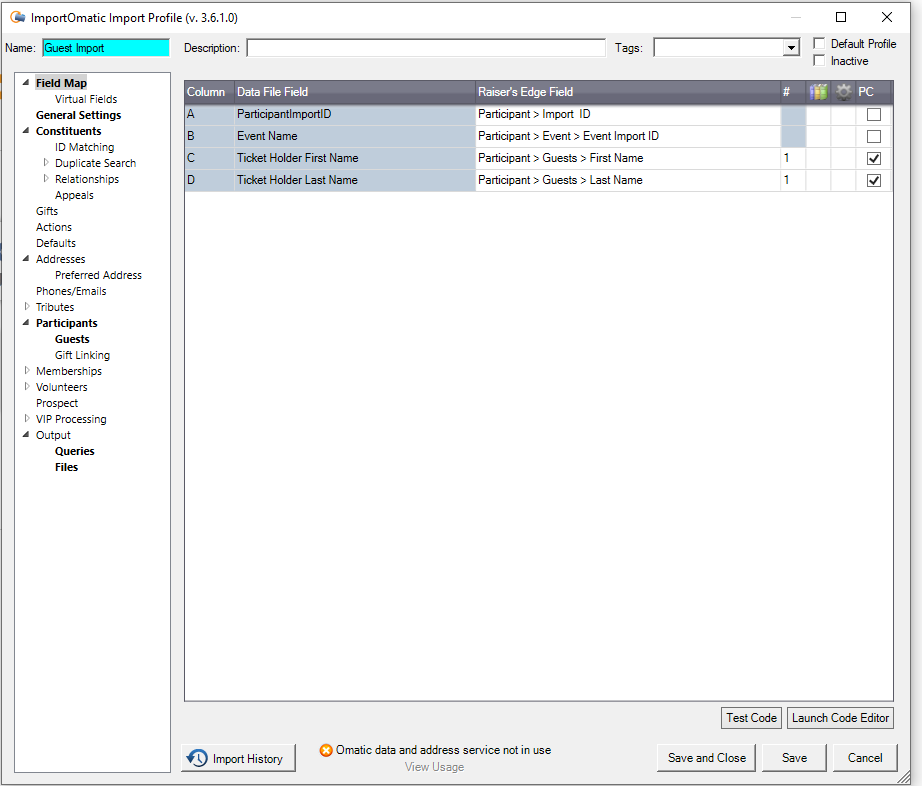Click the Save and Close button
Image resolution: width=922 pixels, height=786 pixels.
pyautogui.click(x=706, y=757)
